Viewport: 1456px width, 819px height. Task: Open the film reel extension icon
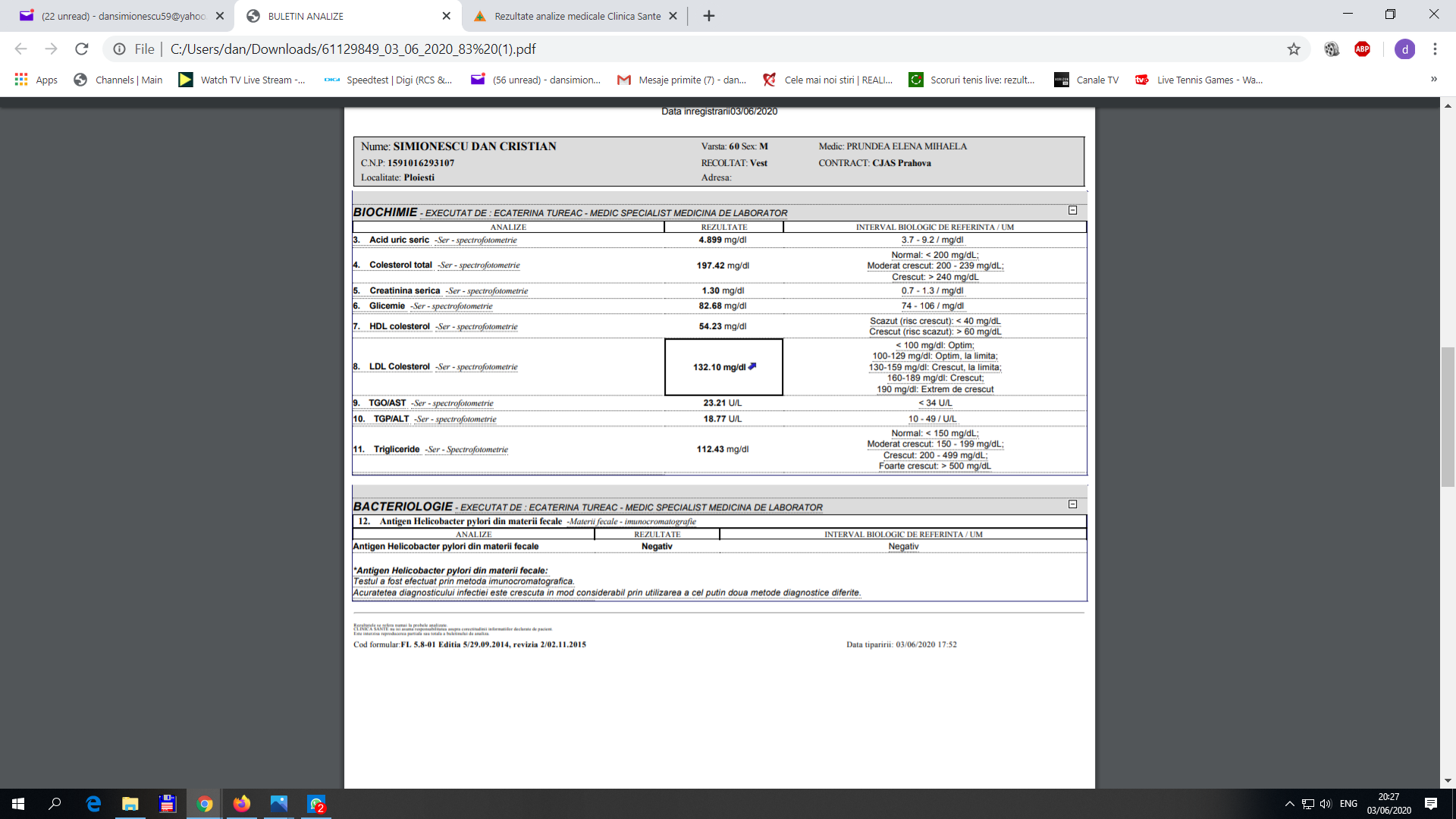pos(1332,49)
